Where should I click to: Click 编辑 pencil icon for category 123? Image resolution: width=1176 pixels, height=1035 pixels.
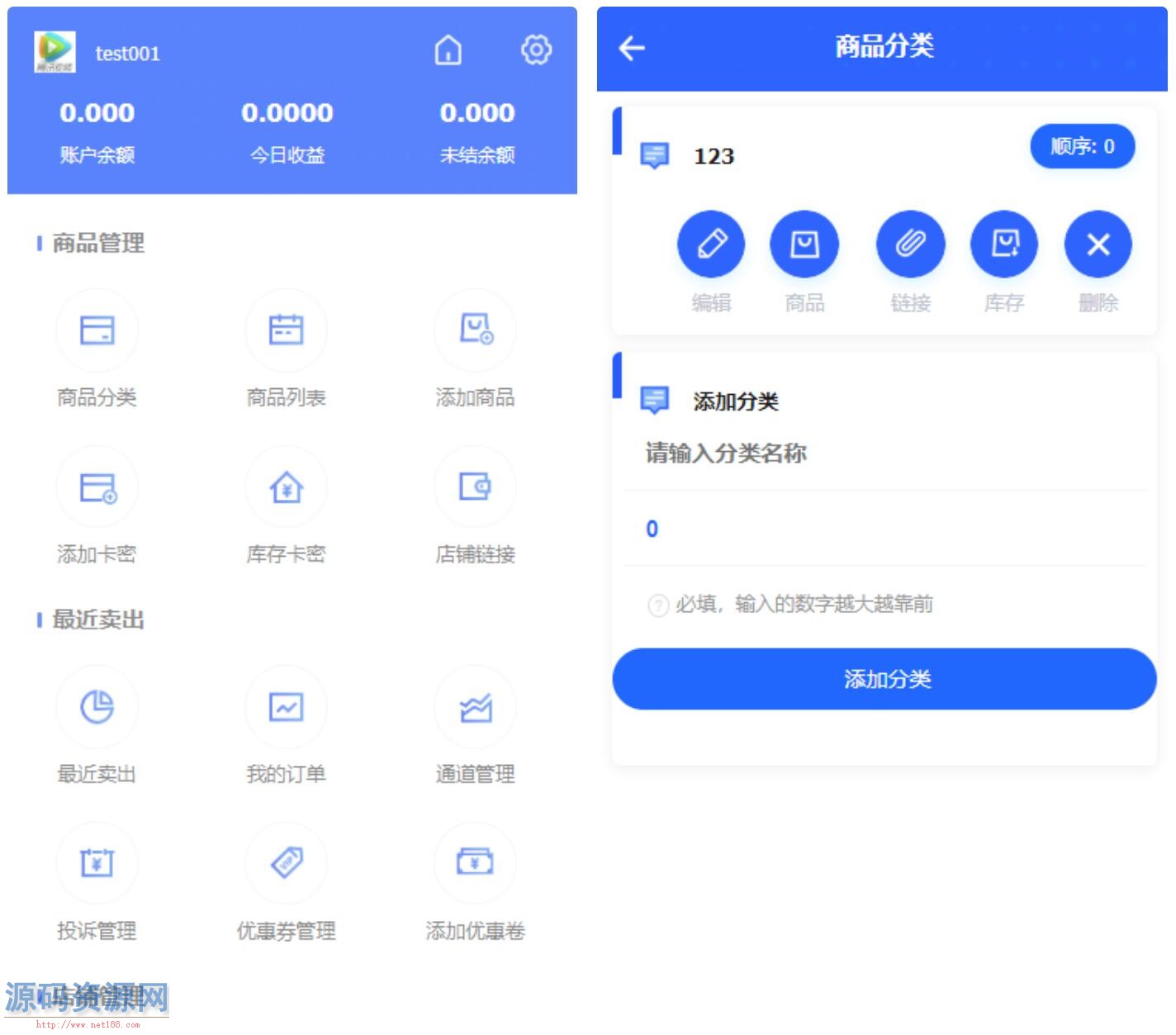(x=711, y=245)
